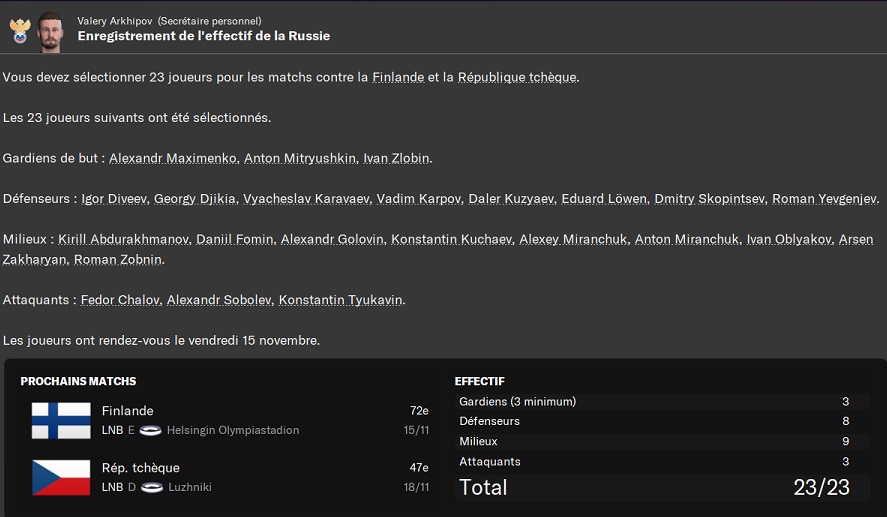The height and width of the screenshot is (517, 887).
Task: Open Alexandr Golovin's player link
Action: click(331, 240)
